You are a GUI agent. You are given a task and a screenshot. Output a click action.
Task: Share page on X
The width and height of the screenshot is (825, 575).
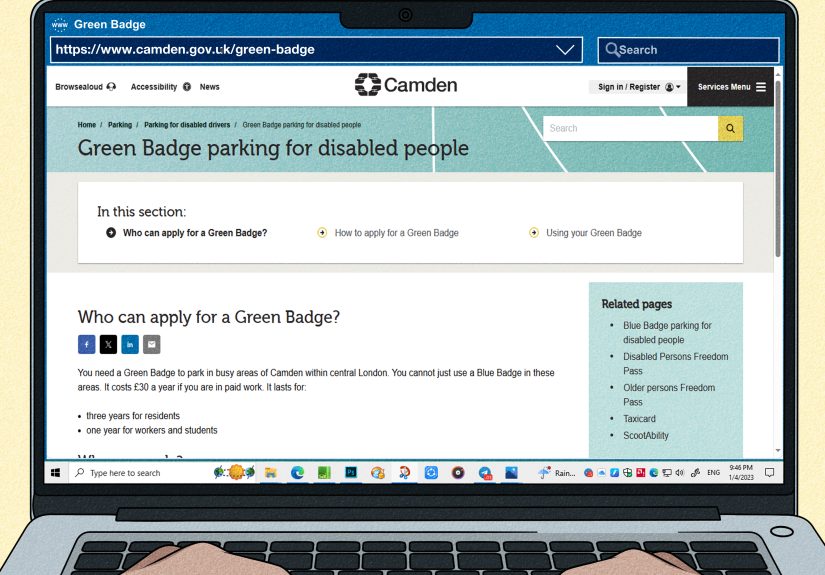tap(108, 345)
